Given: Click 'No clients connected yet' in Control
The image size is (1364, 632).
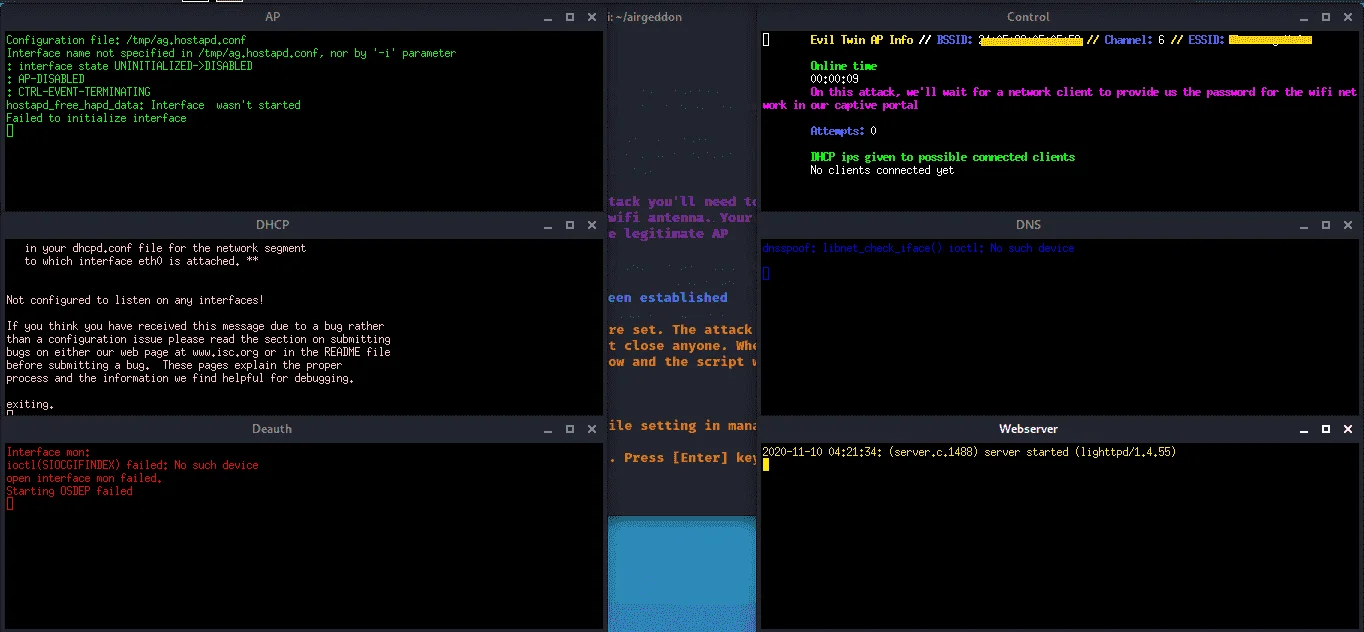Looking at the screenshot, I should point(882,170).
